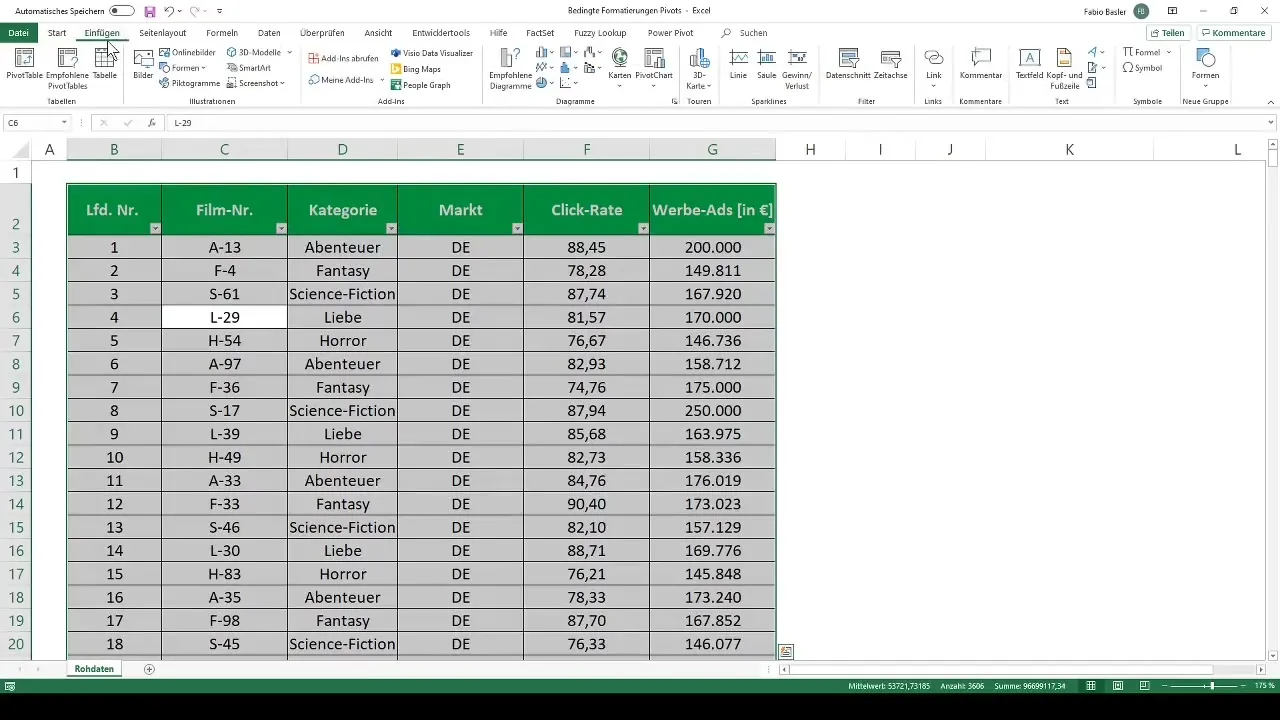Screen dimensions: 1280x720
Task: Toggle Automatisches Speichern switch
Action: [x=122, y=10]
